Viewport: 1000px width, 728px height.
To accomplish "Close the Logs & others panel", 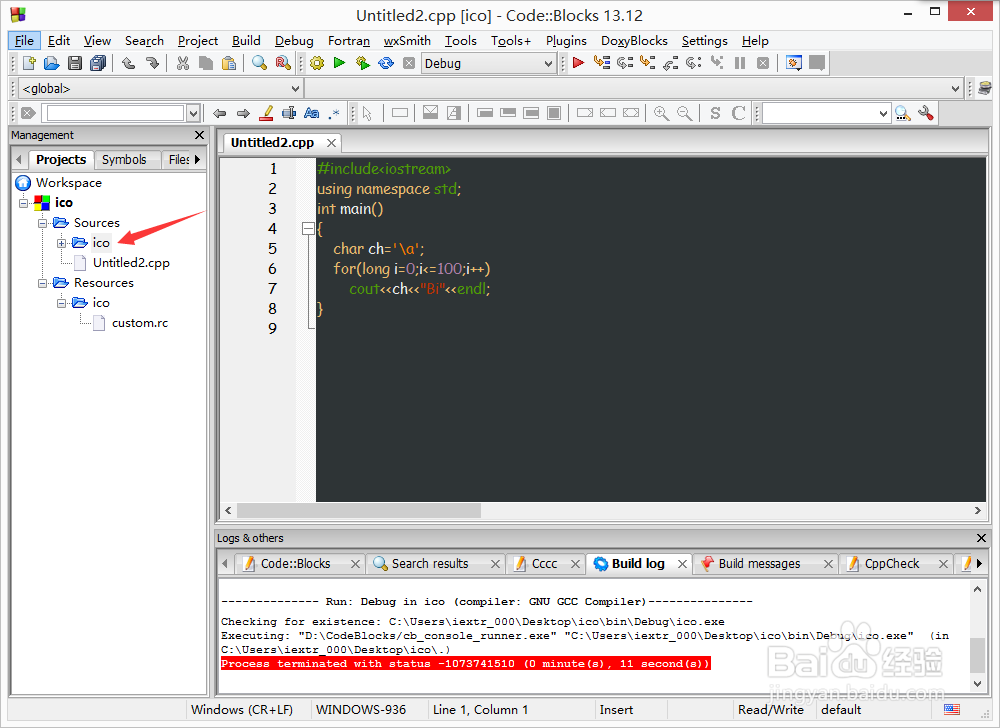I will click(x=981, y=538).
